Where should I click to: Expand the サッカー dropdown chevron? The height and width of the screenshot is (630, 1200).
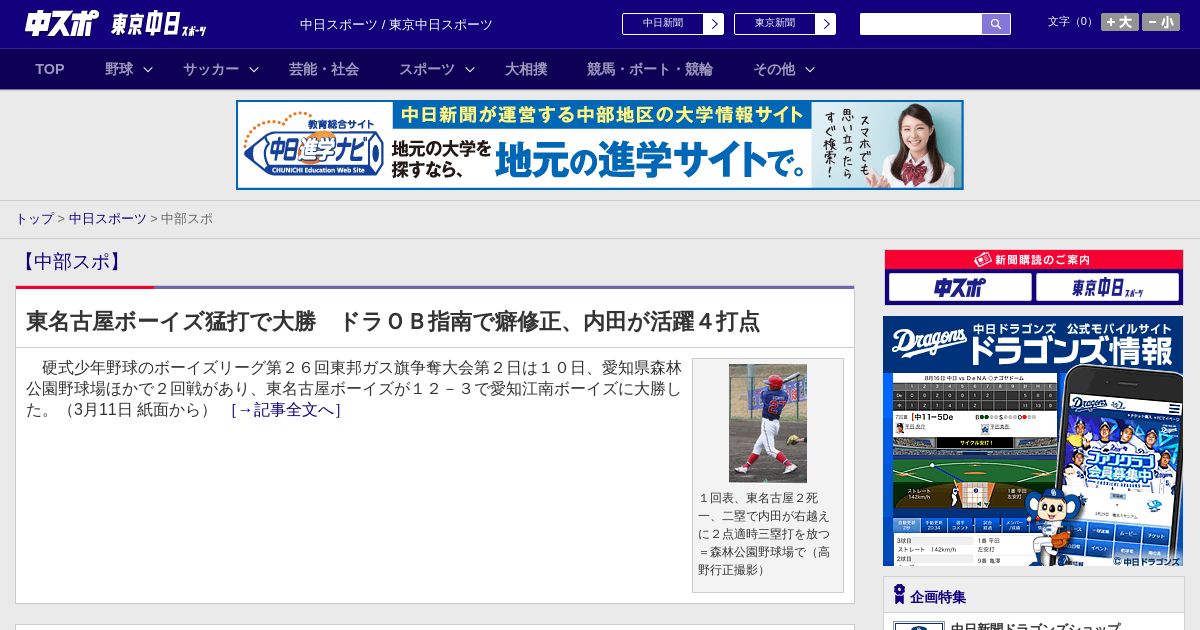(x=254, y=70)
